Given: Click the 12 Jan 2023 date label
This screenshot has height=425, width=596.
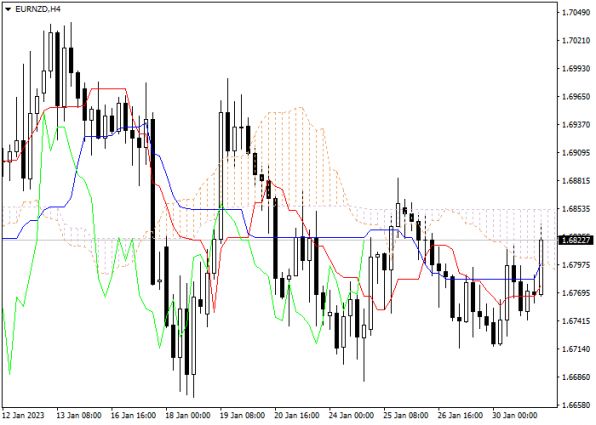Looking at the screenshot, I should click(24, 414).
